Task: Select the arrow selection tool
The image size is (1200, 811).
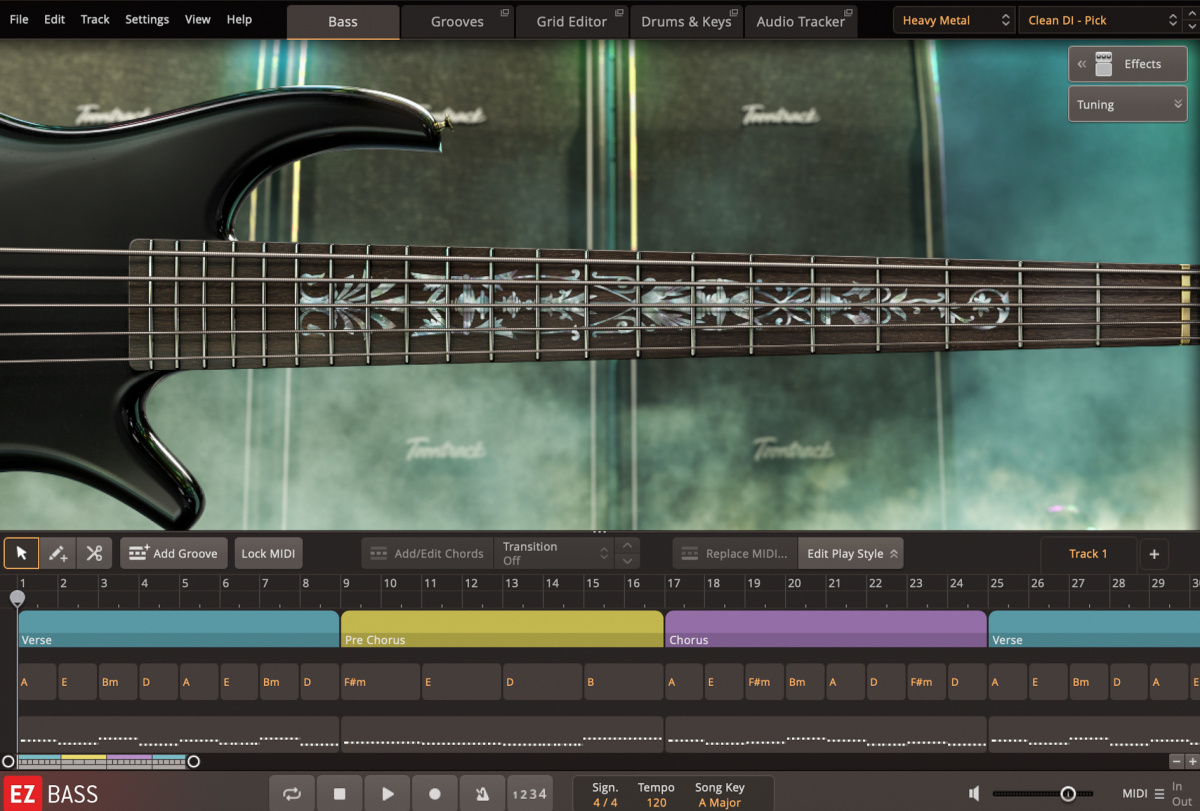Action: 21,553
